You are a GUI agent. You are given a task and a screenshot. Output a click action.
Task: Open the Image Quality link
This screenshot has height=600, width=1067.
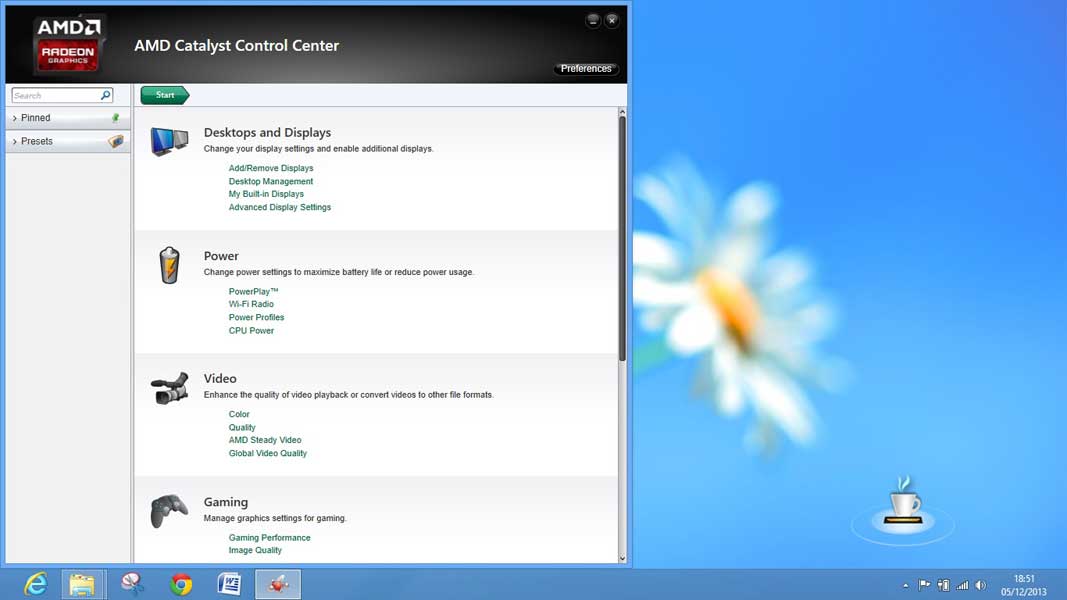[255, 550]
